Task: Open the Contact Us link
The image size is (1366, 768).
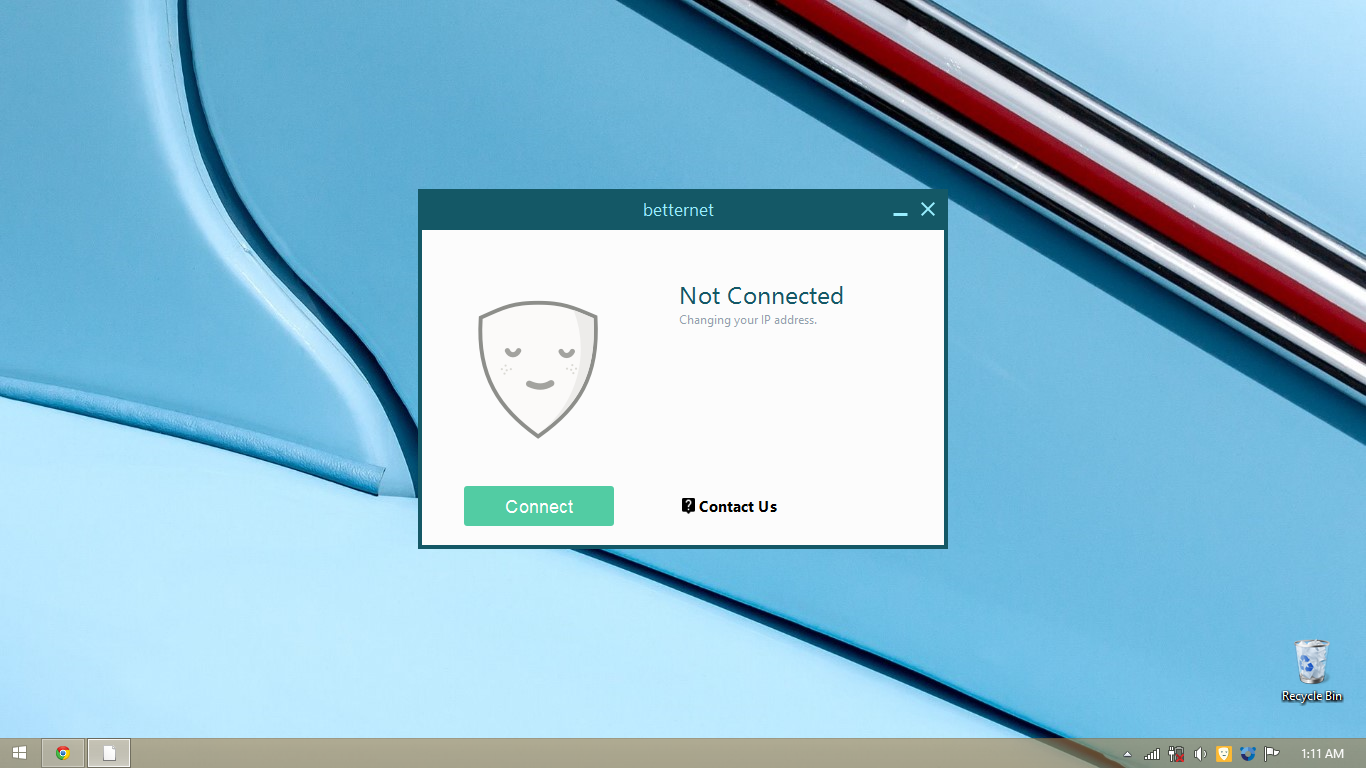Action: point(738,507)
